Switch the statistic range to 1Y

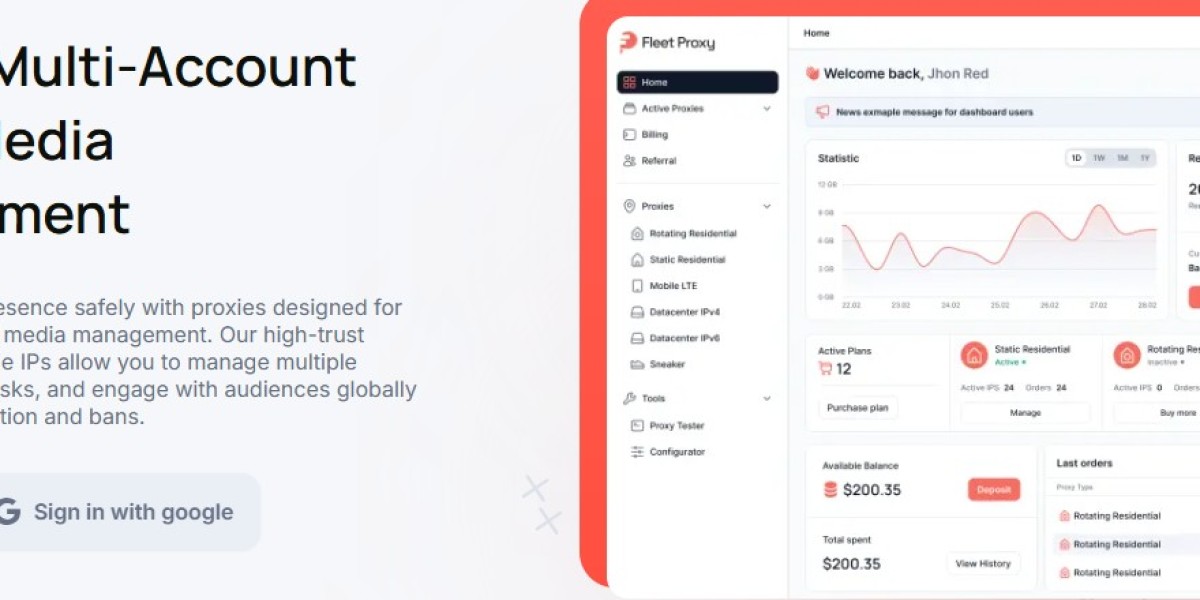[x=1145, y=158]
